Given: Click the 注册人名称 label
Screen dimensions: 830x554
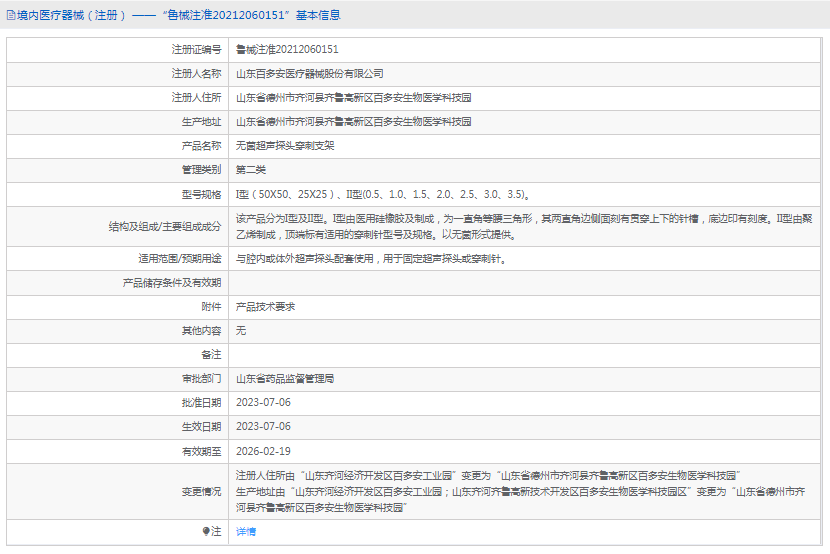Looking at the screenshot, I should pyautogui.click(x=196, y=74).
